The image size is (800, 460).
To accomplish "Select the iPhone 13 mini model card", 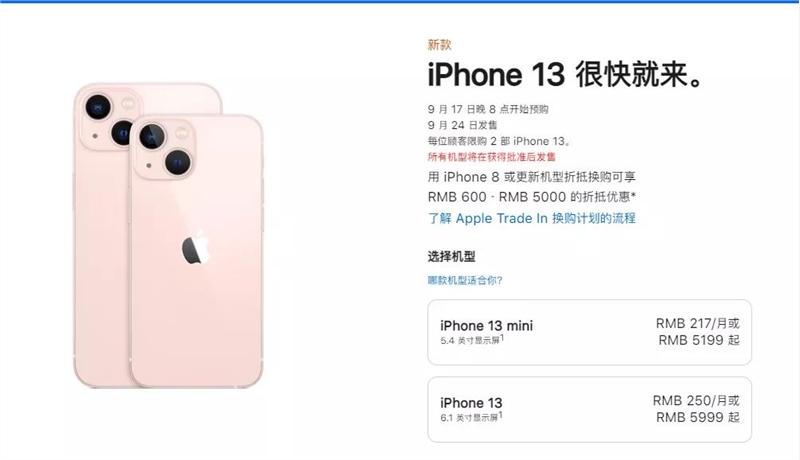I will [x=589, y=332].
